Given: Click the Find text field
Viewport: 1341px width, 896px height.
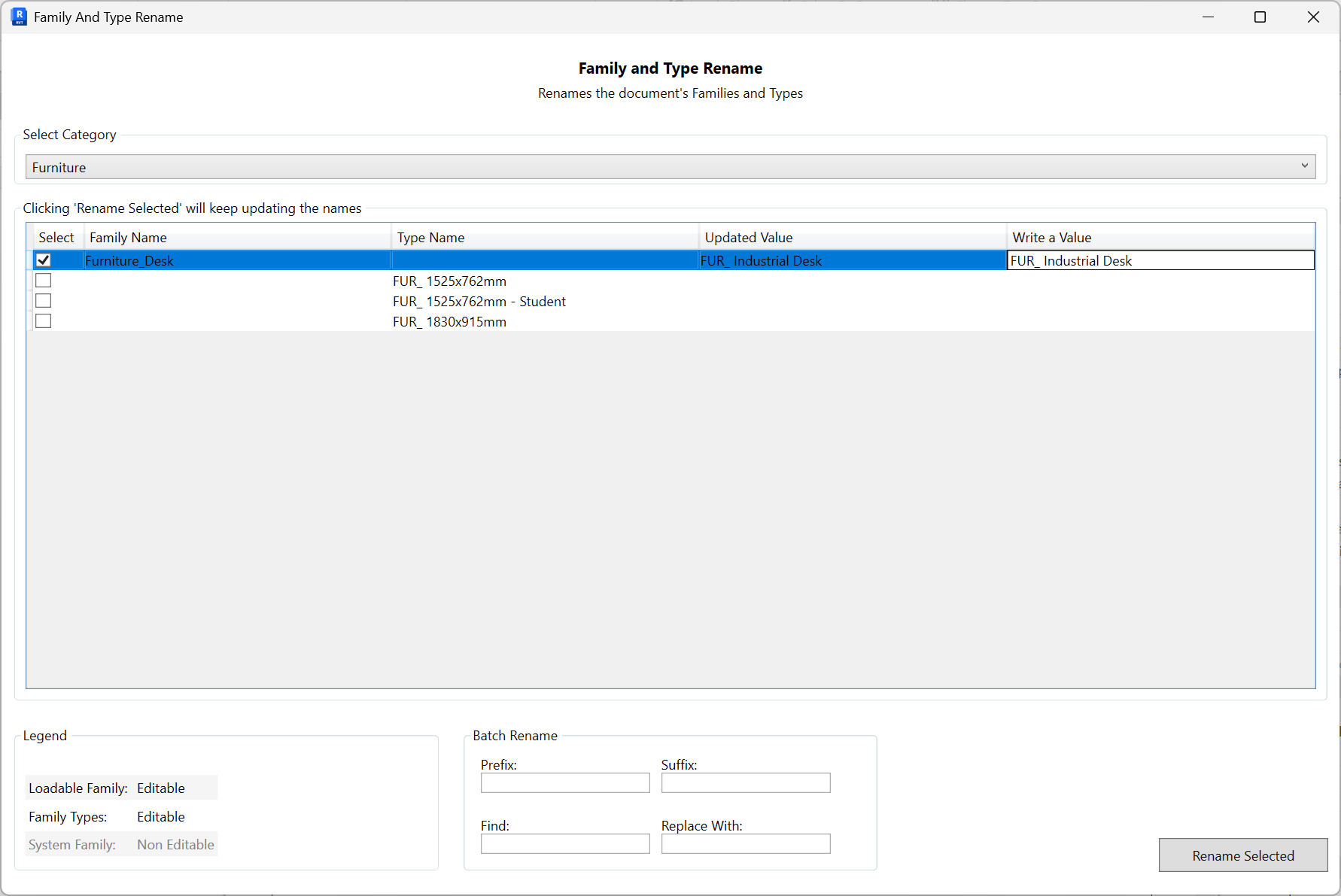Looking at the screenshot, I should pyautogui.click(x=565, y=844).
